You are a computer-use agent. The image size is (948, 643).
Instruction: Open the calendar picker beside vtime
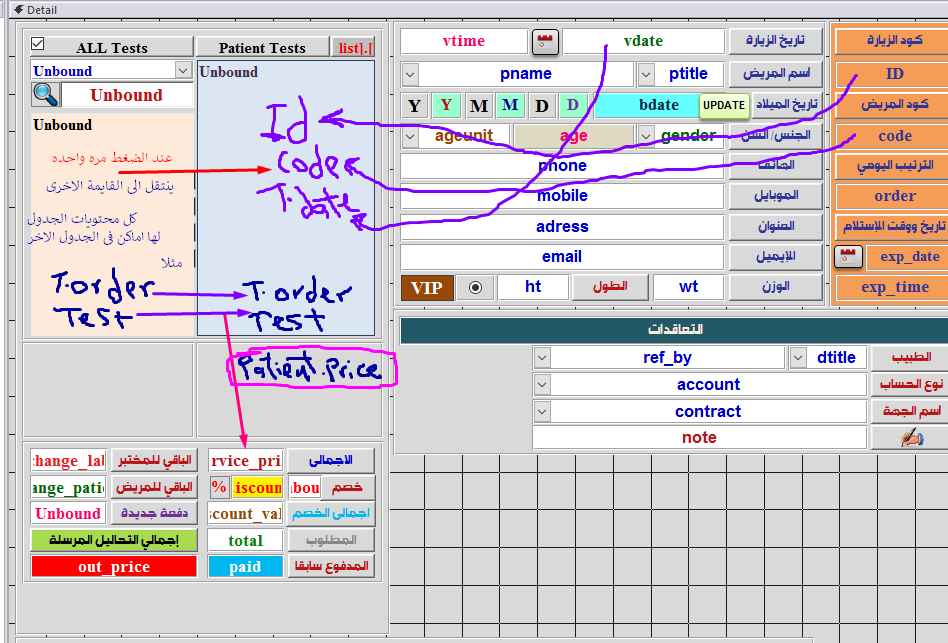pos(543,41)
